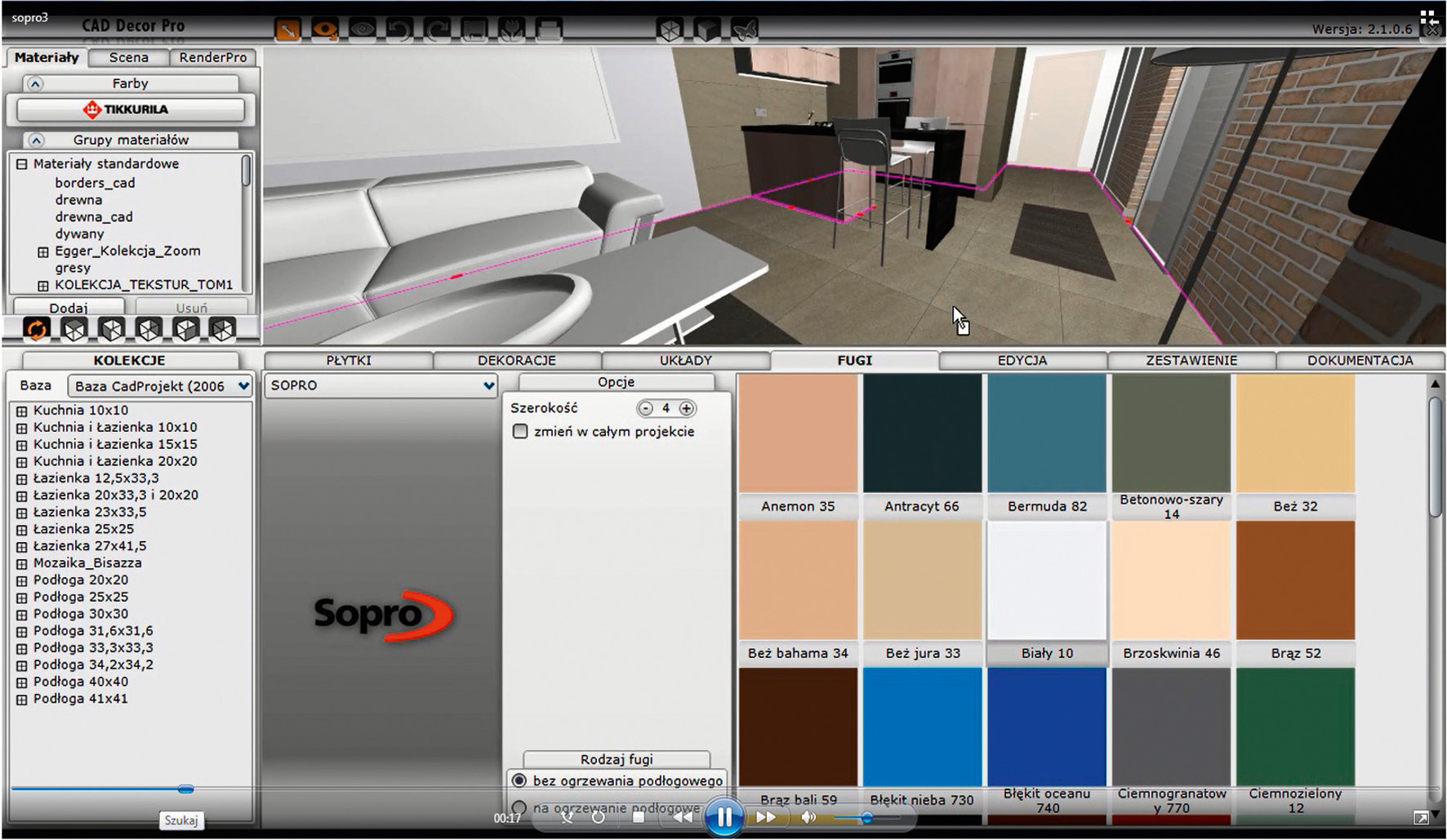Expand the Podłoga 41x41 collection
The image size is (1447, 840).
coord(22,700)
